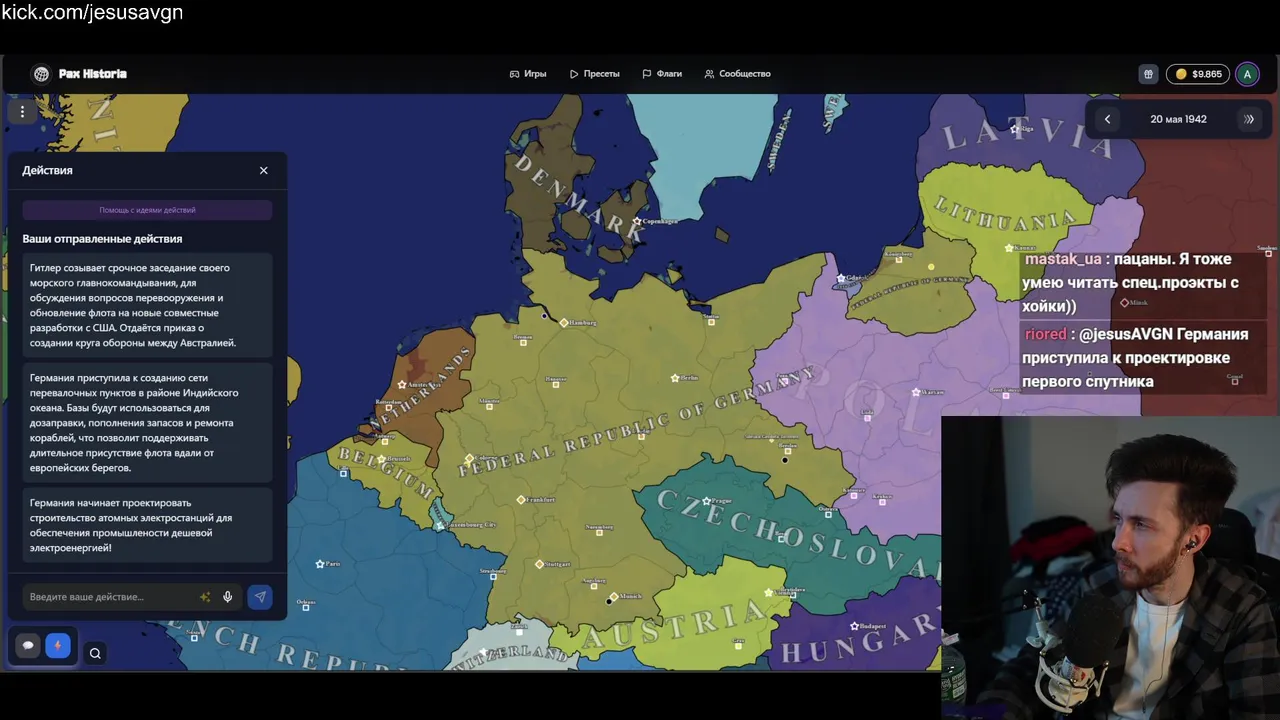Click the Budapest city star marker

[x=854, y=626]
